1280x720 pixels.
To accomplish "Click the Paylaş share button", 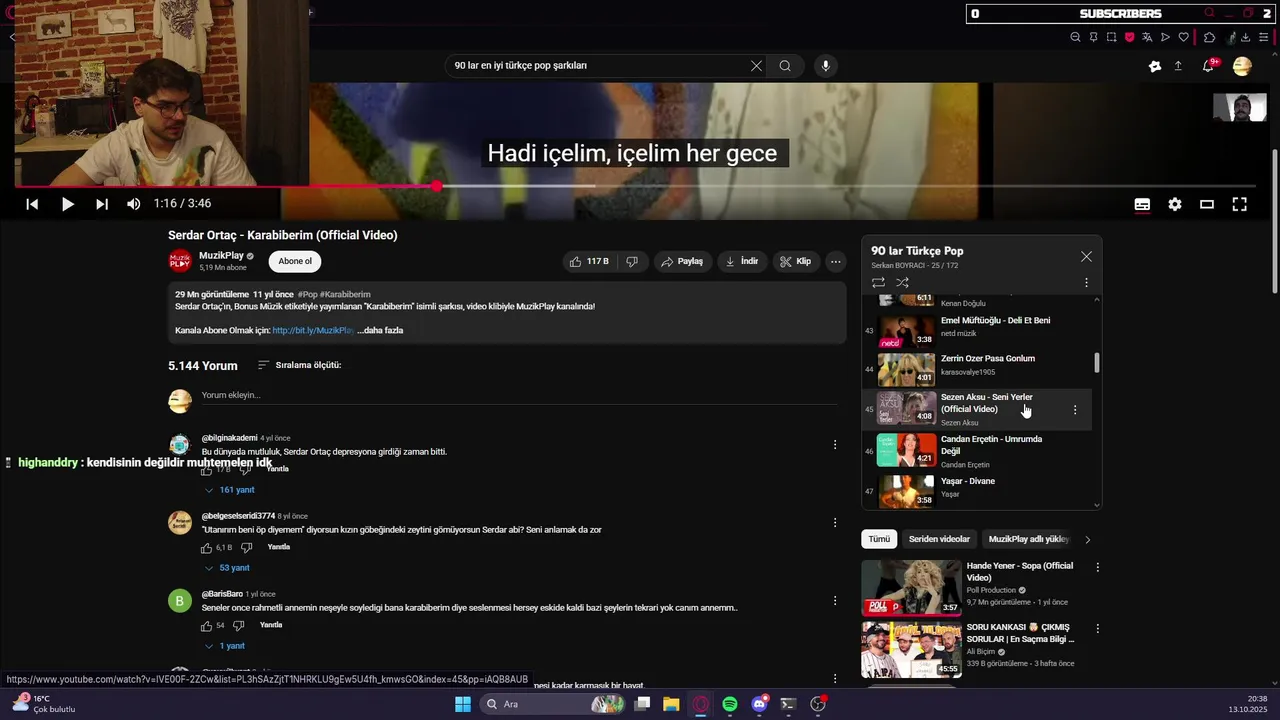I will (x=682, y=261).
